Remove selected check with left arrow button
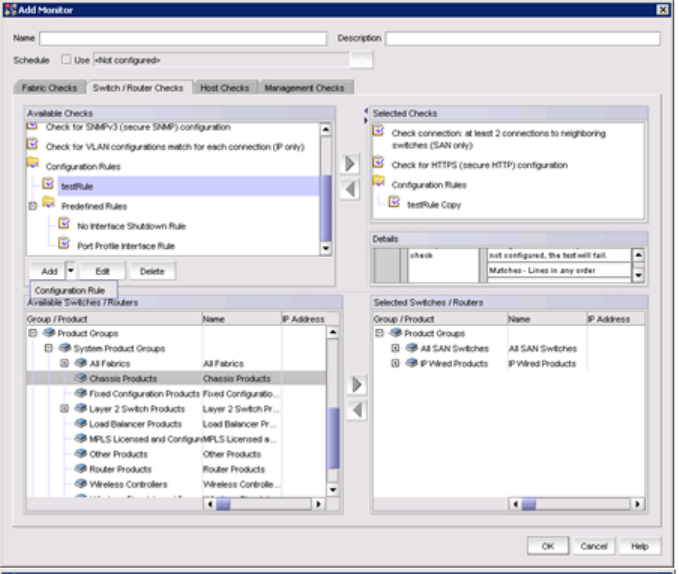The width and height of the screenshot is (679, 574). [x=350, y=189]
